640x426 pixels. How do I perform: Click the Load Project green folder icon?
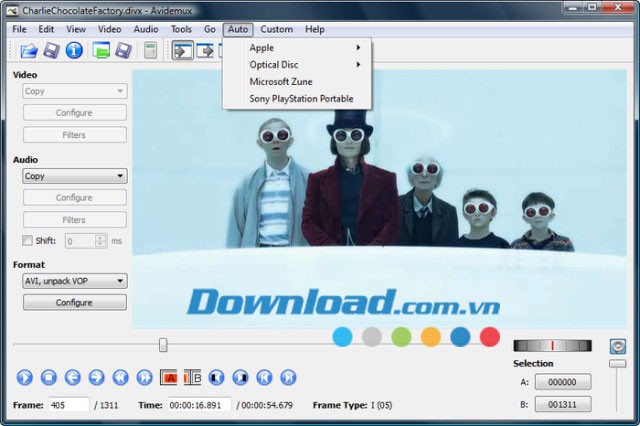[101, 51]
